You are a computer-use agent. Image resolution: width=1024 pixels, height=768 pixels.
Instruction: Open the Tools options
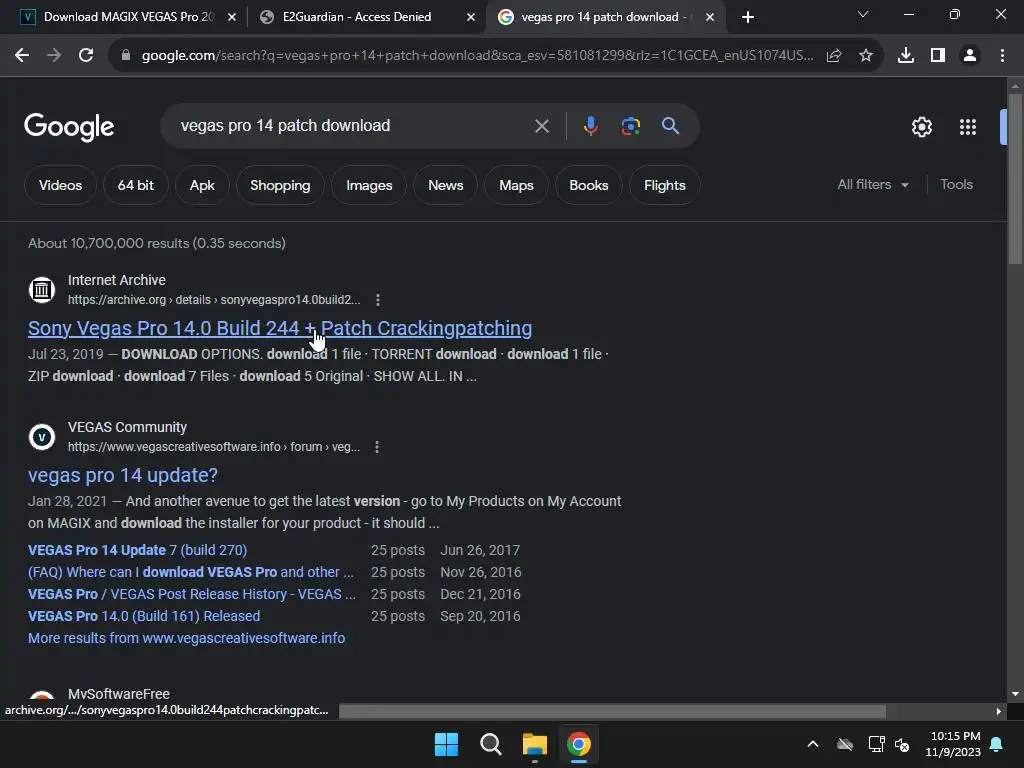(956, 185)
